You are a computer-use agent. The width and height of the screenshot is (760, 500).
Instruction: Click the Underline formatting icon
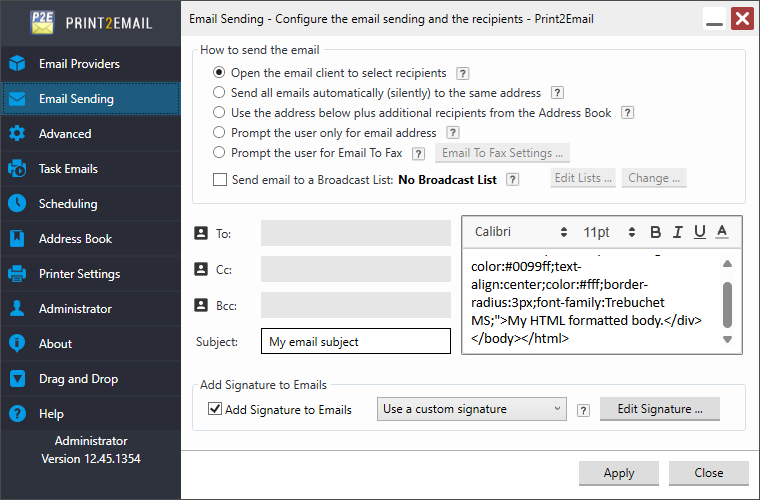click(700, 232)
